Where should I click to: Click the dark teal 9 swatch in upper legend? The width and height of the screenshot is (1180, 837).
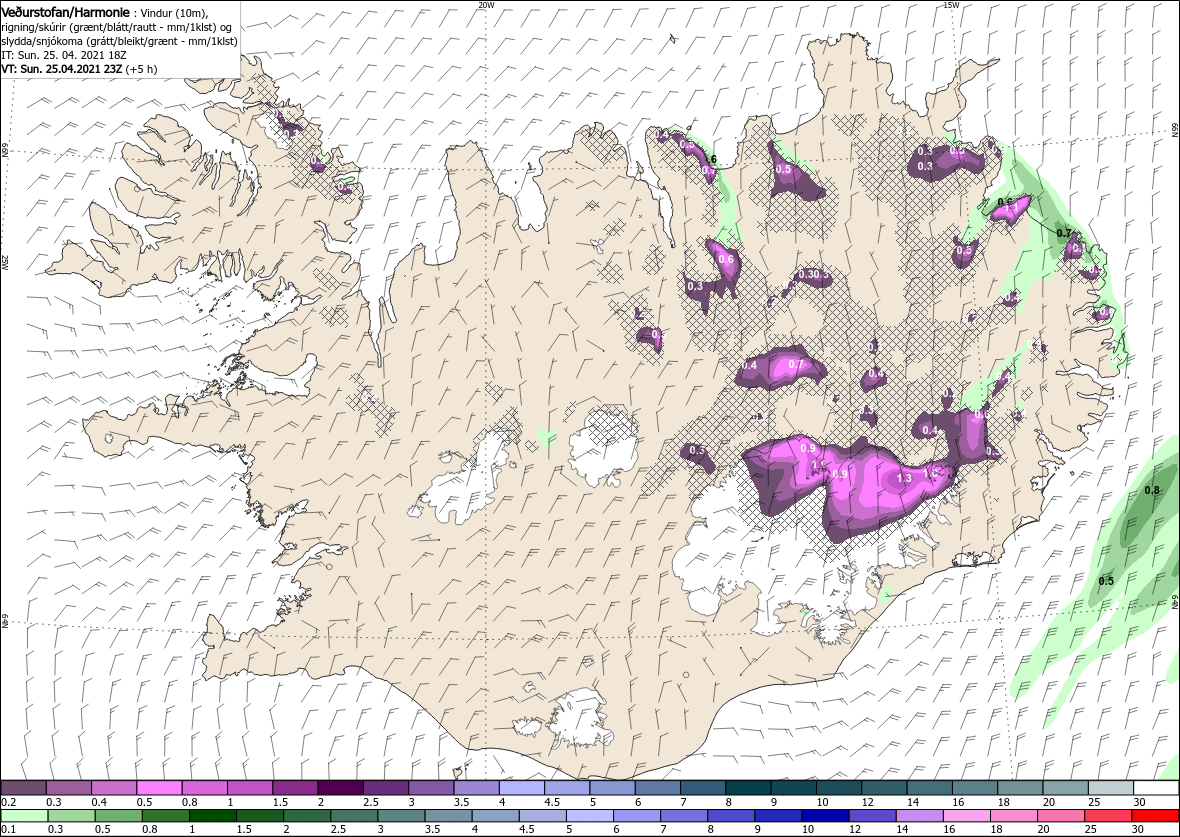[793, 787]
